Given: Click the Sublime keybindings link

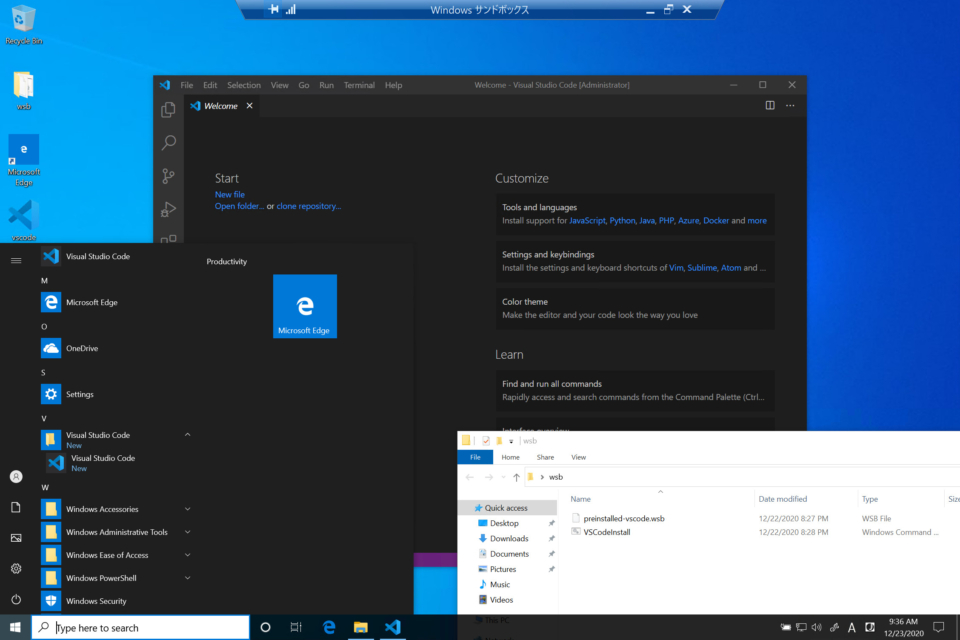Looking at the screenshot, I should [702, 268].
